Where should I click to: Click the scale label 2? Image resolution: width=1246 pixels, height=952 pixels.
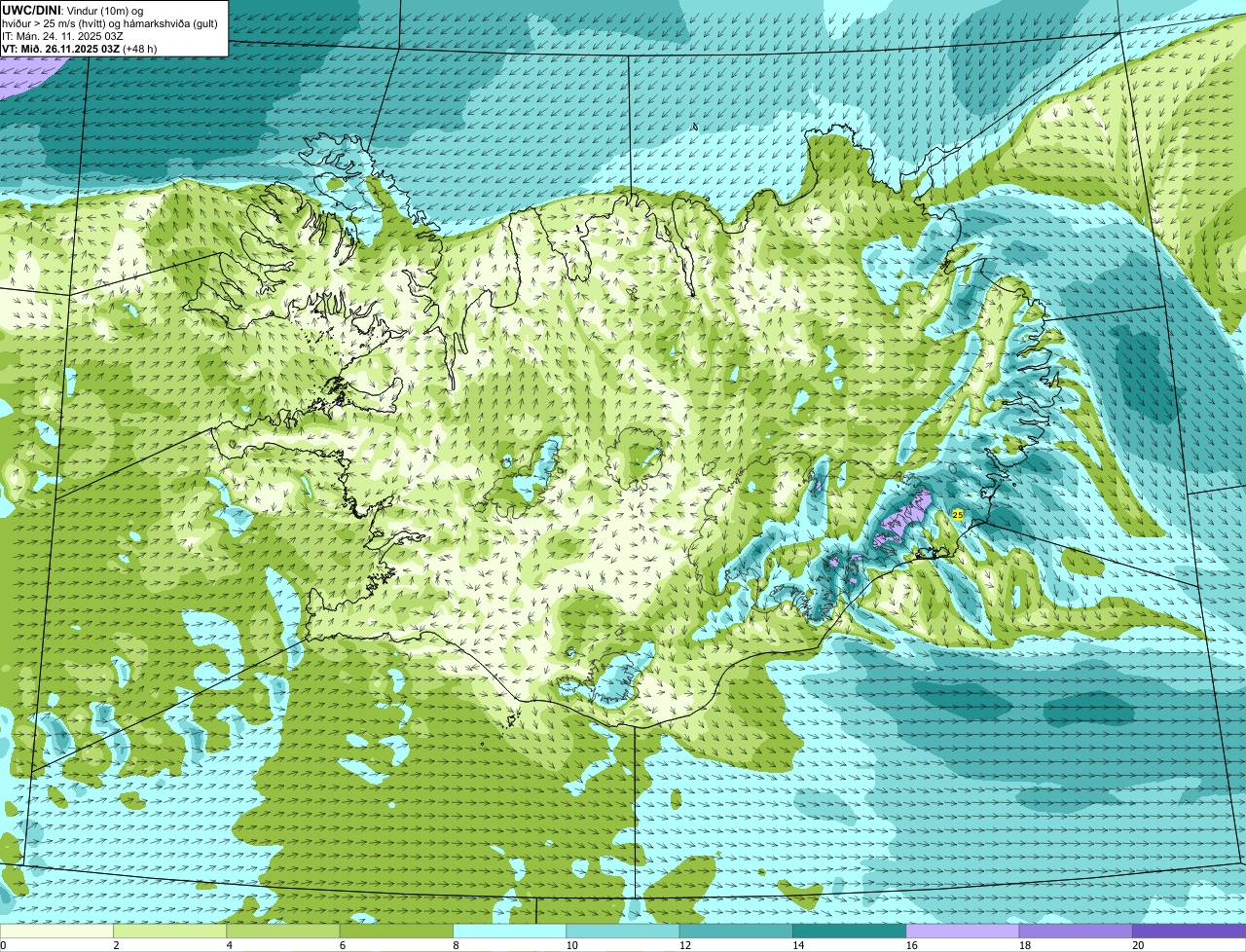pos(116,945)
